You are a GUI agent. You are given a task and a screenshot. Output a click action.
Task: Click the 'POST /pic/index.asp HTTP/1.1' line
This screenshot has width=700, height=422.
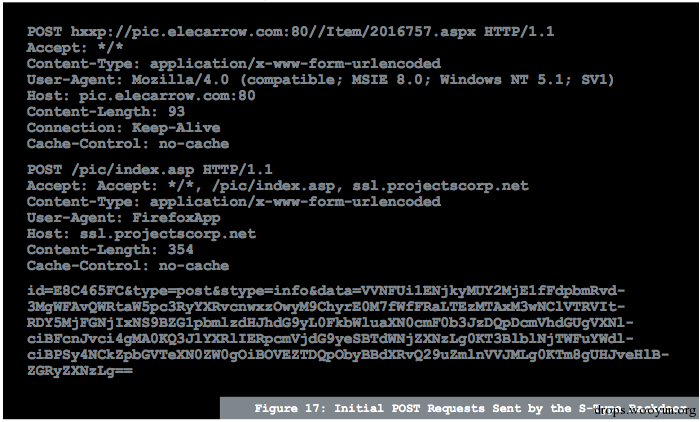(x=150, y=170)
